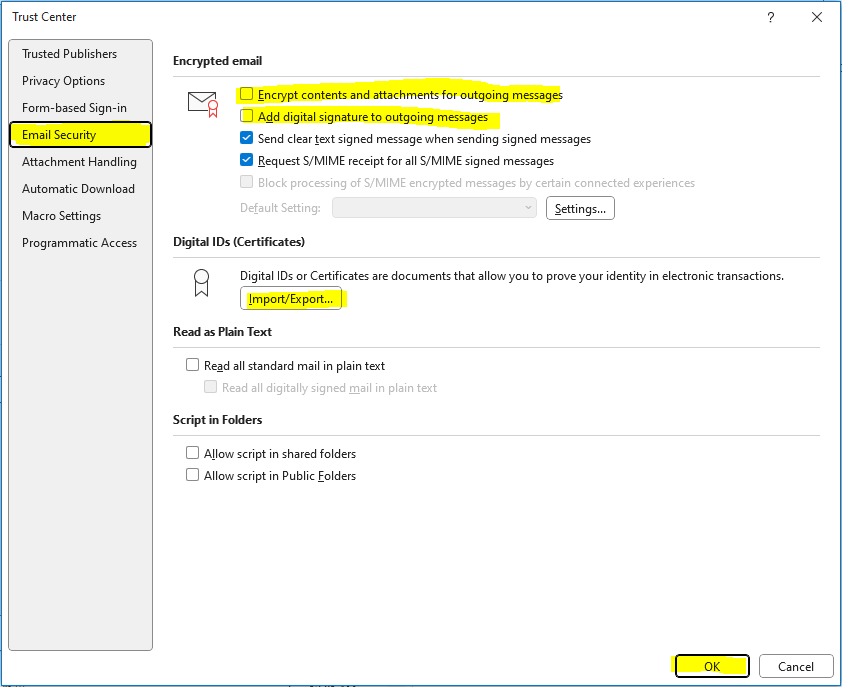Uncheck Send clear text signed message option
The width and height of the screenshot is (842, 687).
[246, 138]
